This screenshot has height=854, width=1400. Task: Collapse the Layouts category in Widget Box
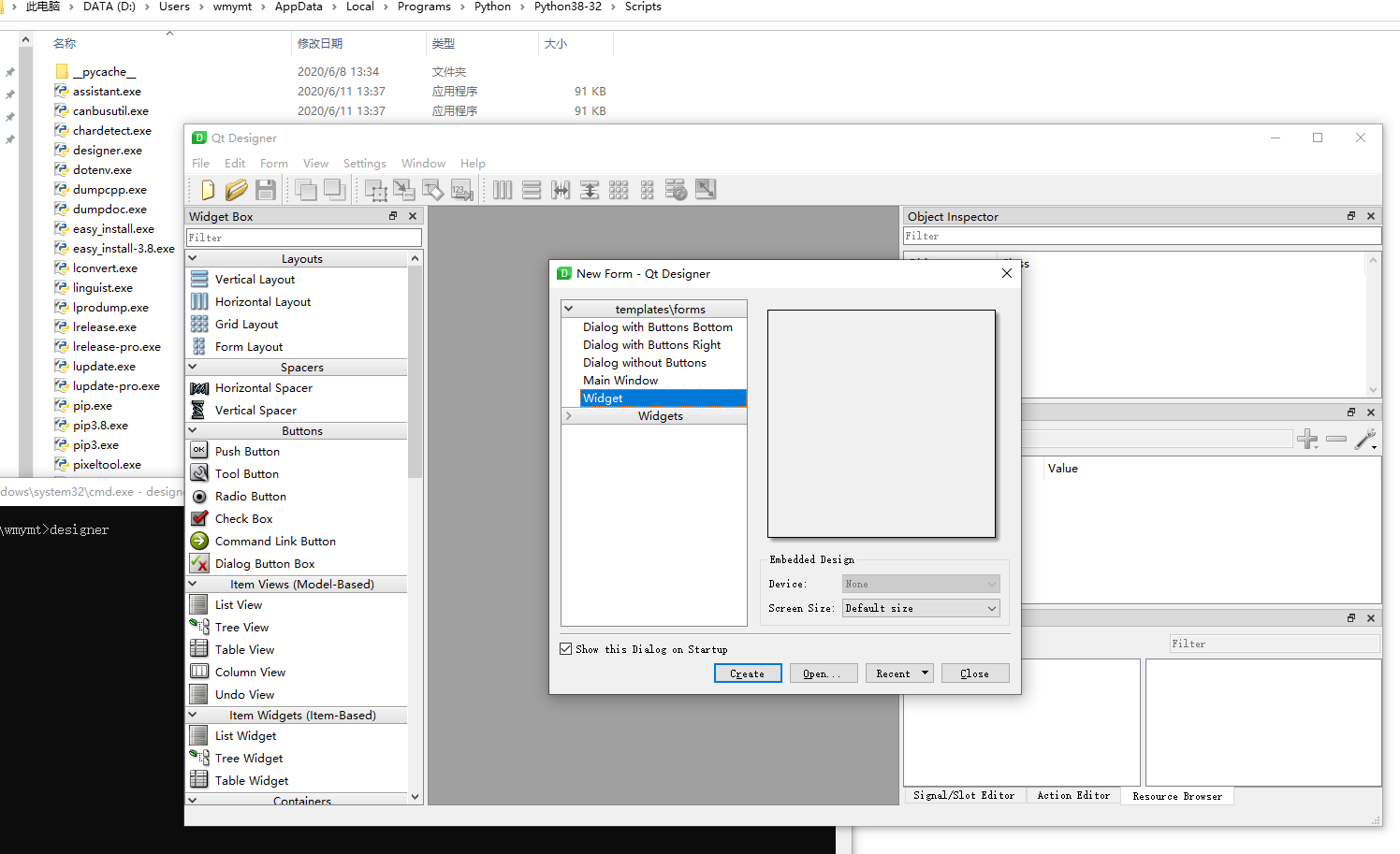coord(193,258)
